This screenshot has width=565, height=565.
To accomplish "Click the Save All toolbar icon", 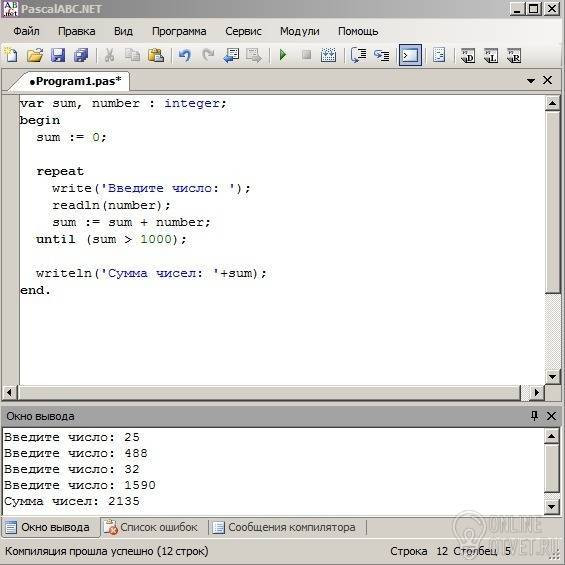I will (81, 56).
